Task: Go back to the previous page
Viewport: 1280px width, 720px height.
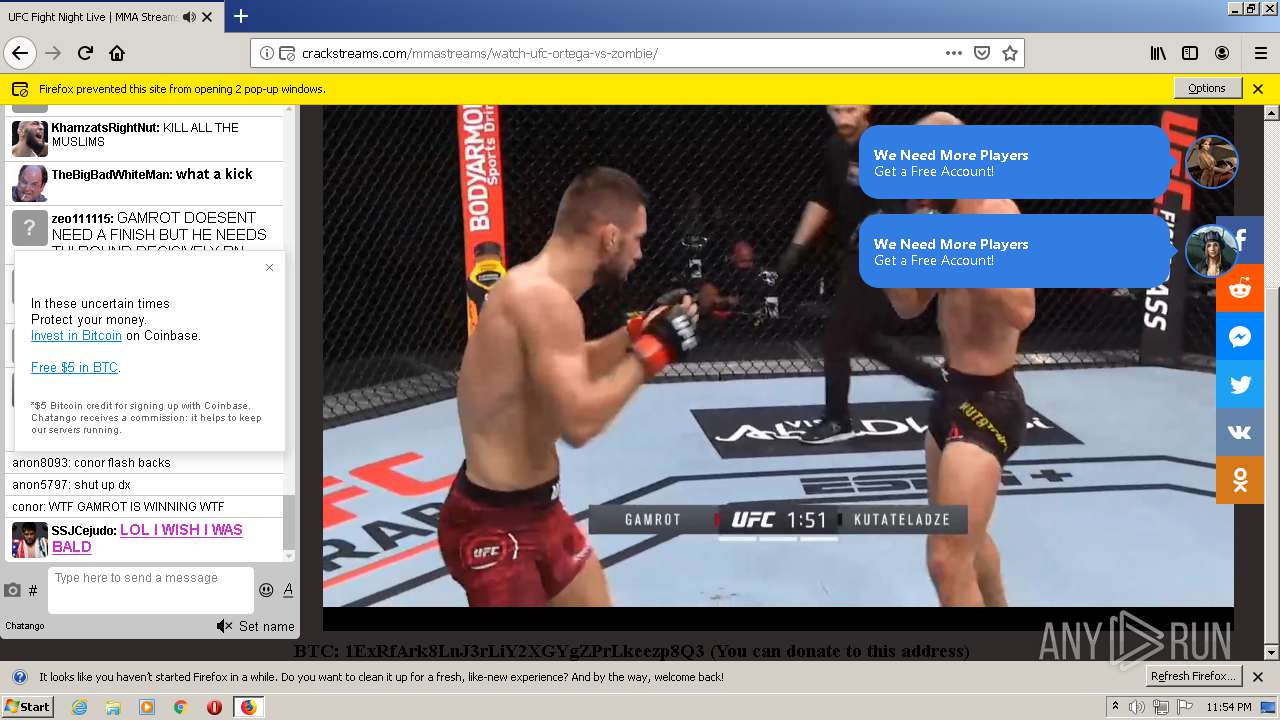Action: [20, 53]
